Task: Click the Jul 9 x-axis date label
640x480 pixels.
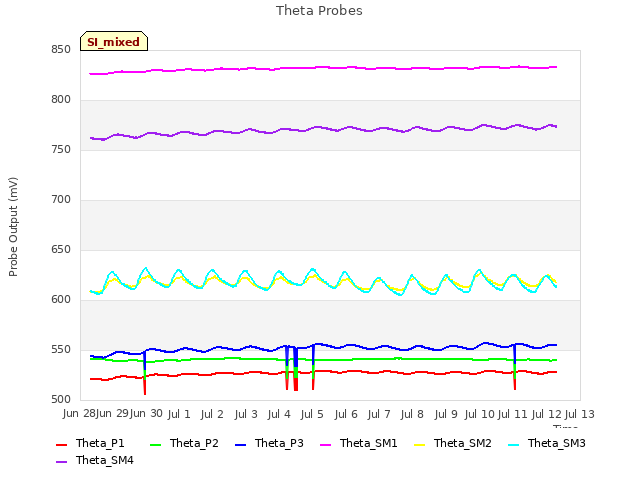Action: [446, 414]
